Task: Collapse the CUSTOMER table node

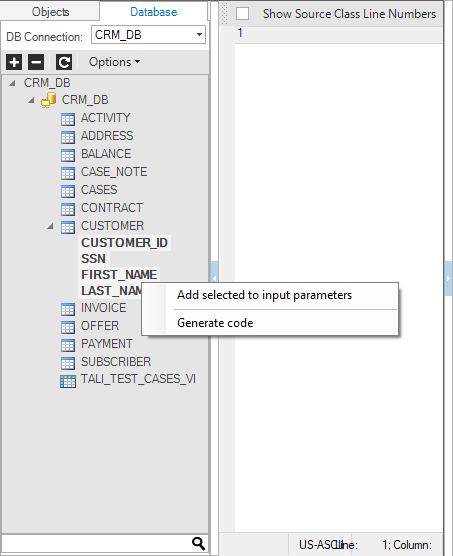Action: (50, 226)
